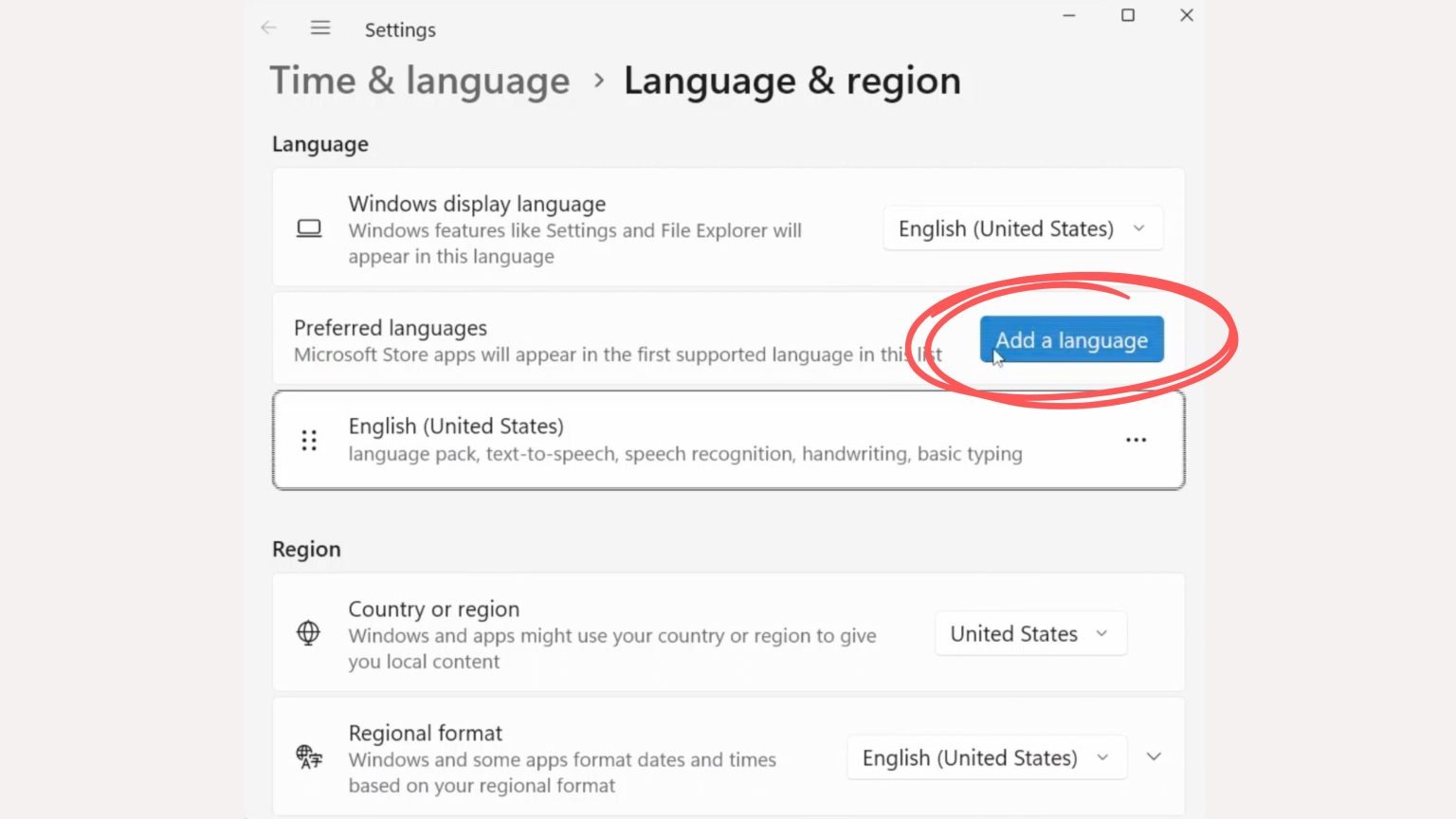1456x819 pixels.
Task: Open the hamburger navigation menu
Action: [320, 28]
